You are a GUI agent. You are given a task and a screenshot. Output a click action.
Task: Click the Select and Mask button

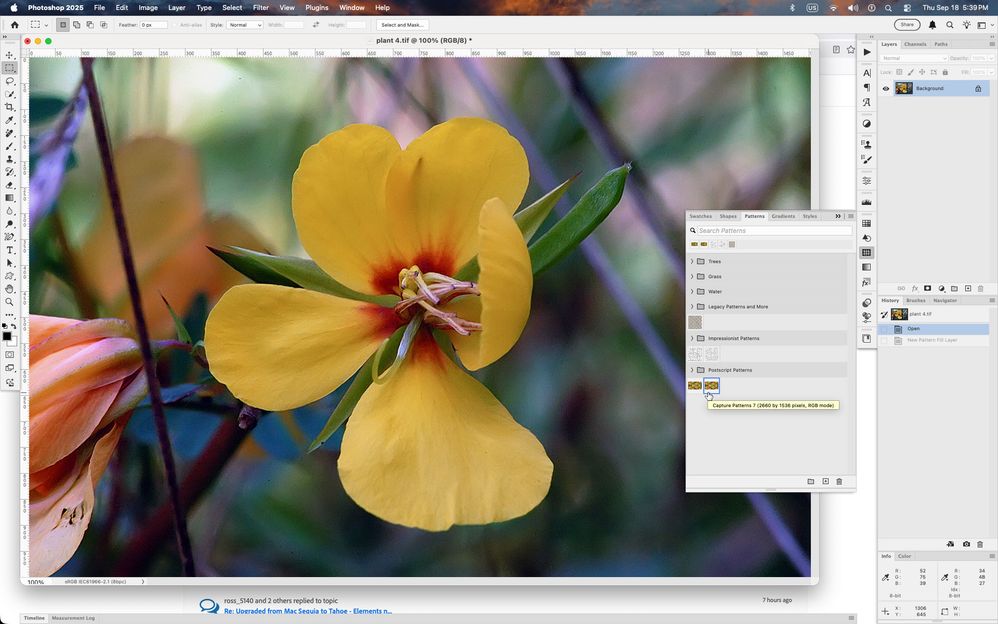coord(402,25)
